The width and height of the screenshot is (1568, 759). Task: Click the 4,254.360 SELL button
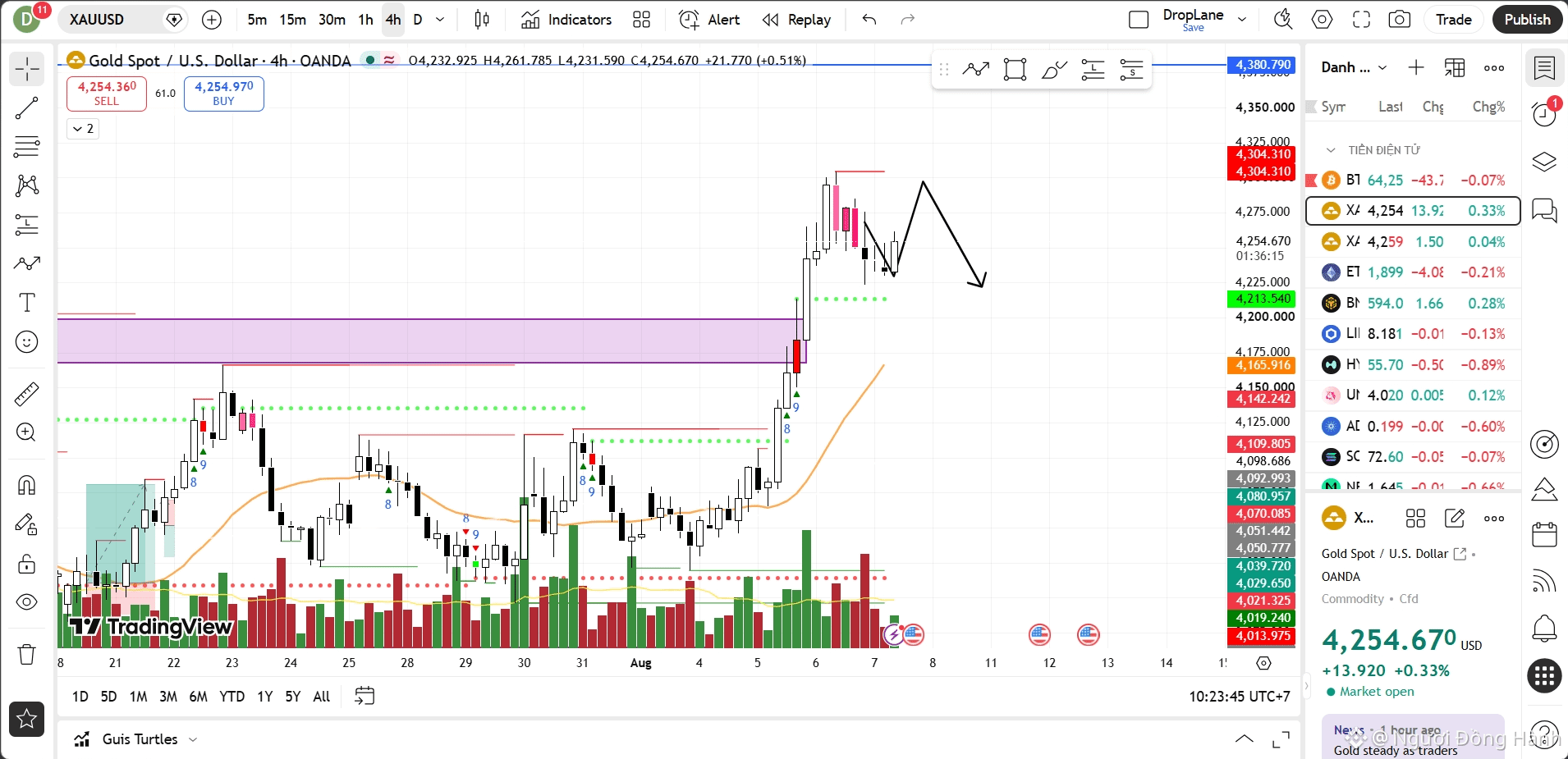[107, 94]
